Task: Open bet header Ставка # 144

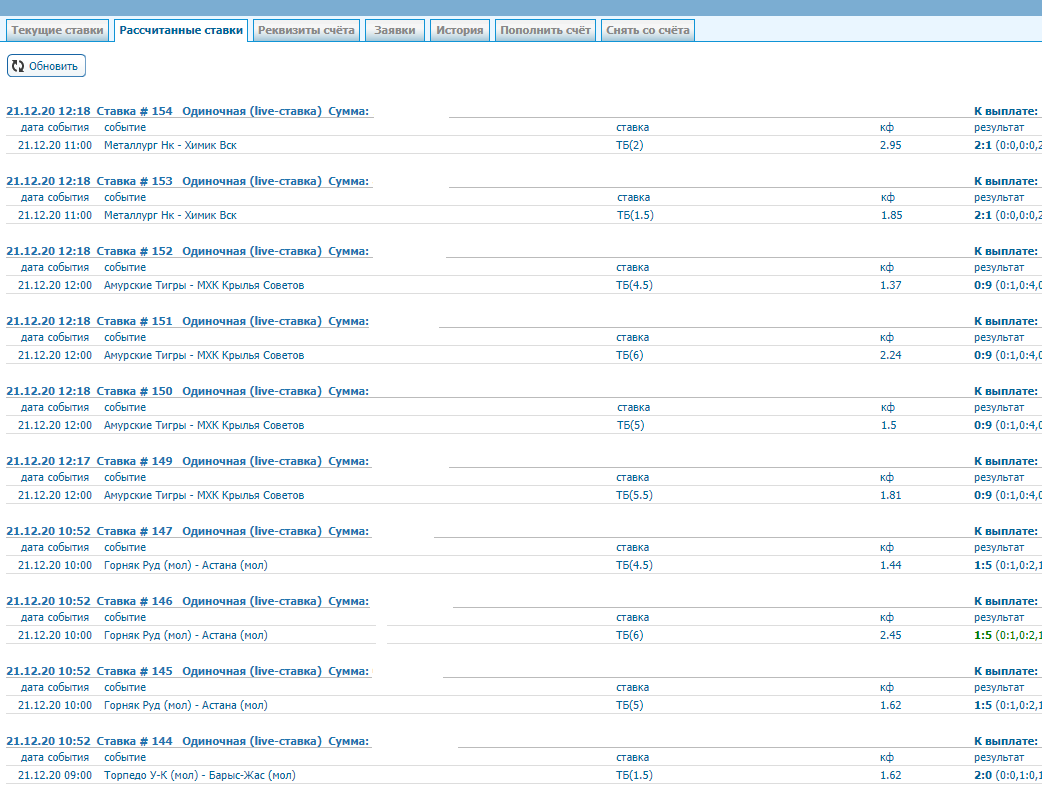Action: point(134,741)
